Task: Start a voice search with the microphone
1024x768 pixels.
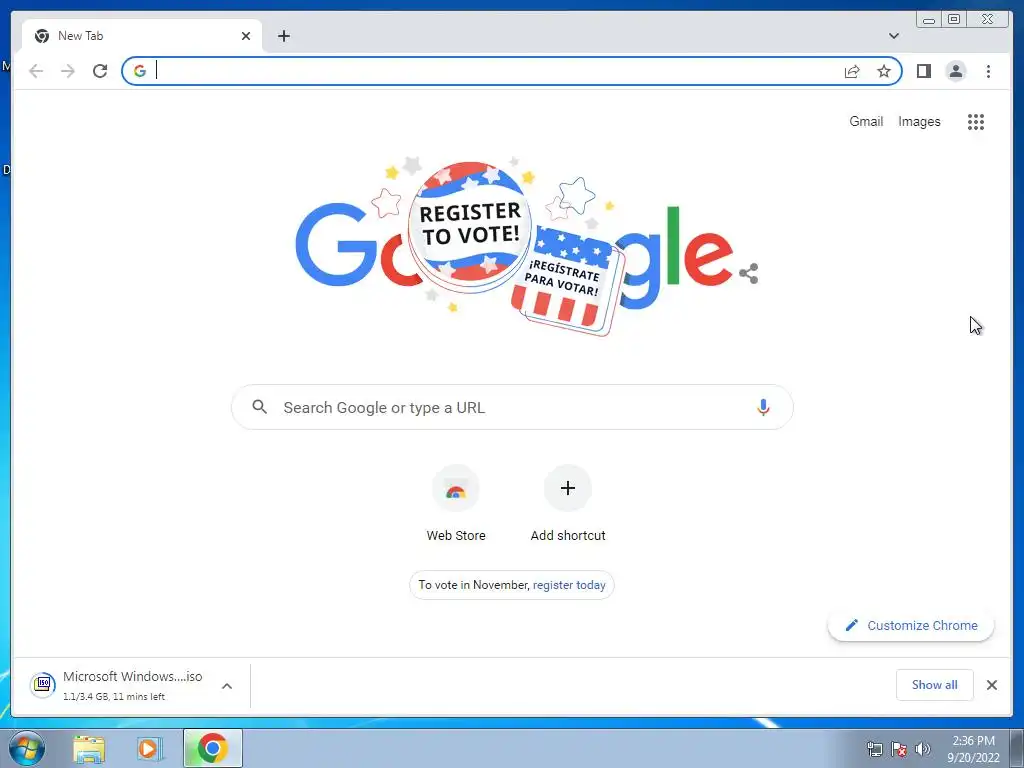Action: tap(763, 408)
